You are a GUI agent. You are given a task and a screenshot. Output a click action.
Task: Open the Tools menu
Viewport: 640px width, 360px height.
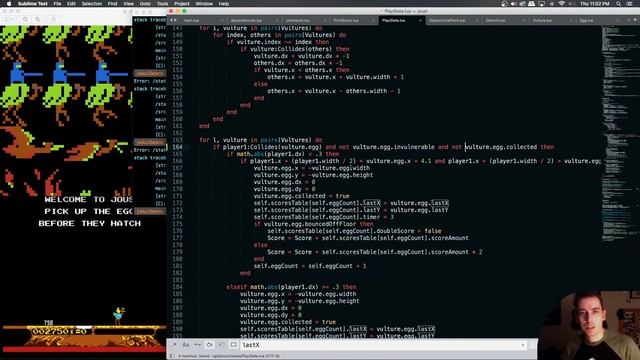pos(162,4)
